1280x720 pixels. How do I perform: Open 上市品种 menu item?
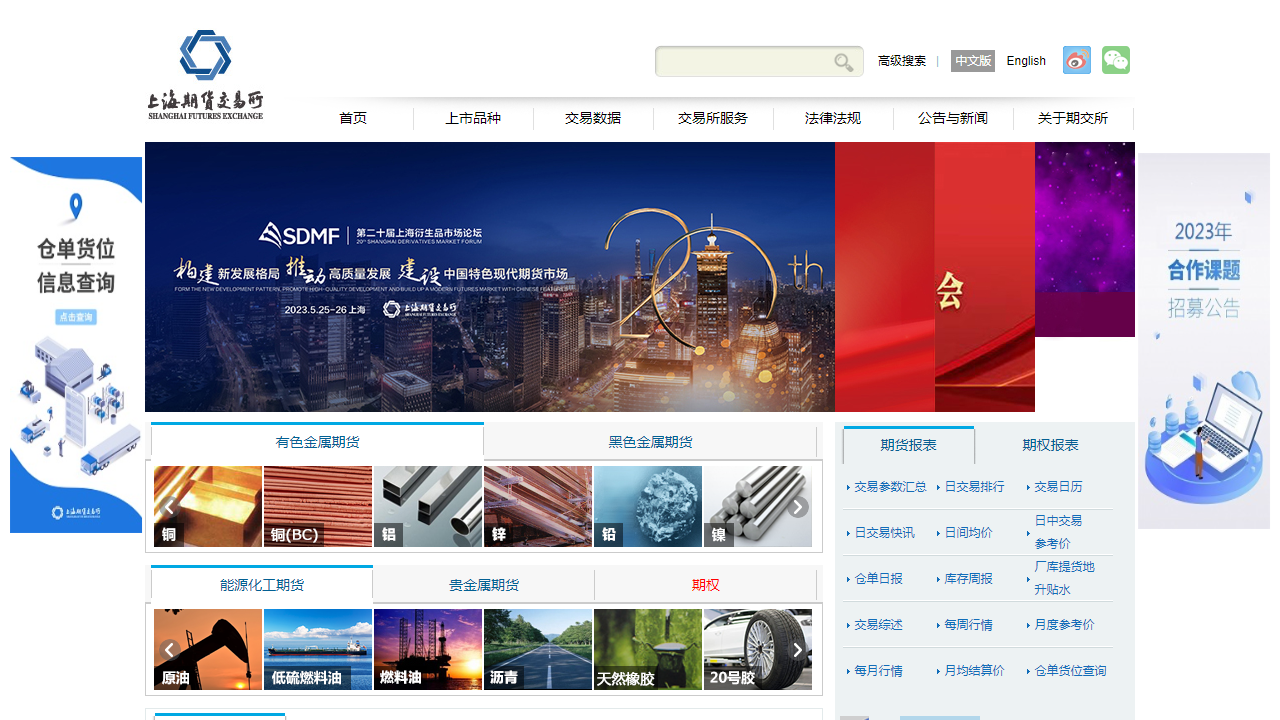tap(473, 118)
